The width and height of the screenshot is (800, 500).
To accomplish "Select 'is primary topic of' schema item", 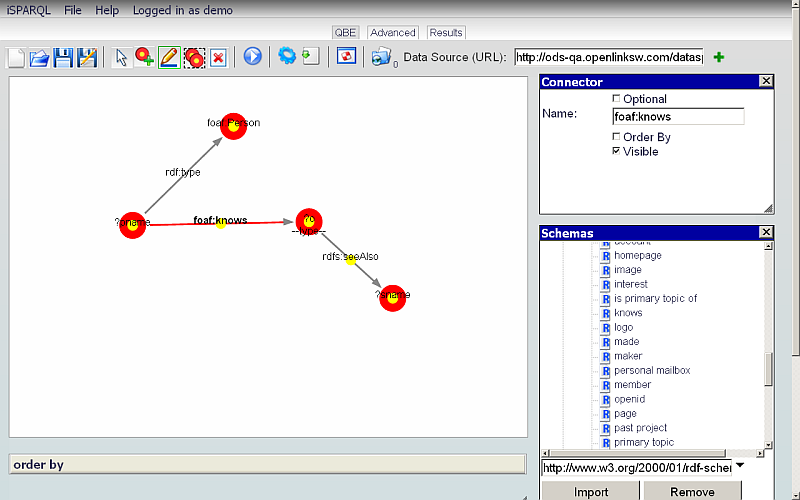I will 655,298.
